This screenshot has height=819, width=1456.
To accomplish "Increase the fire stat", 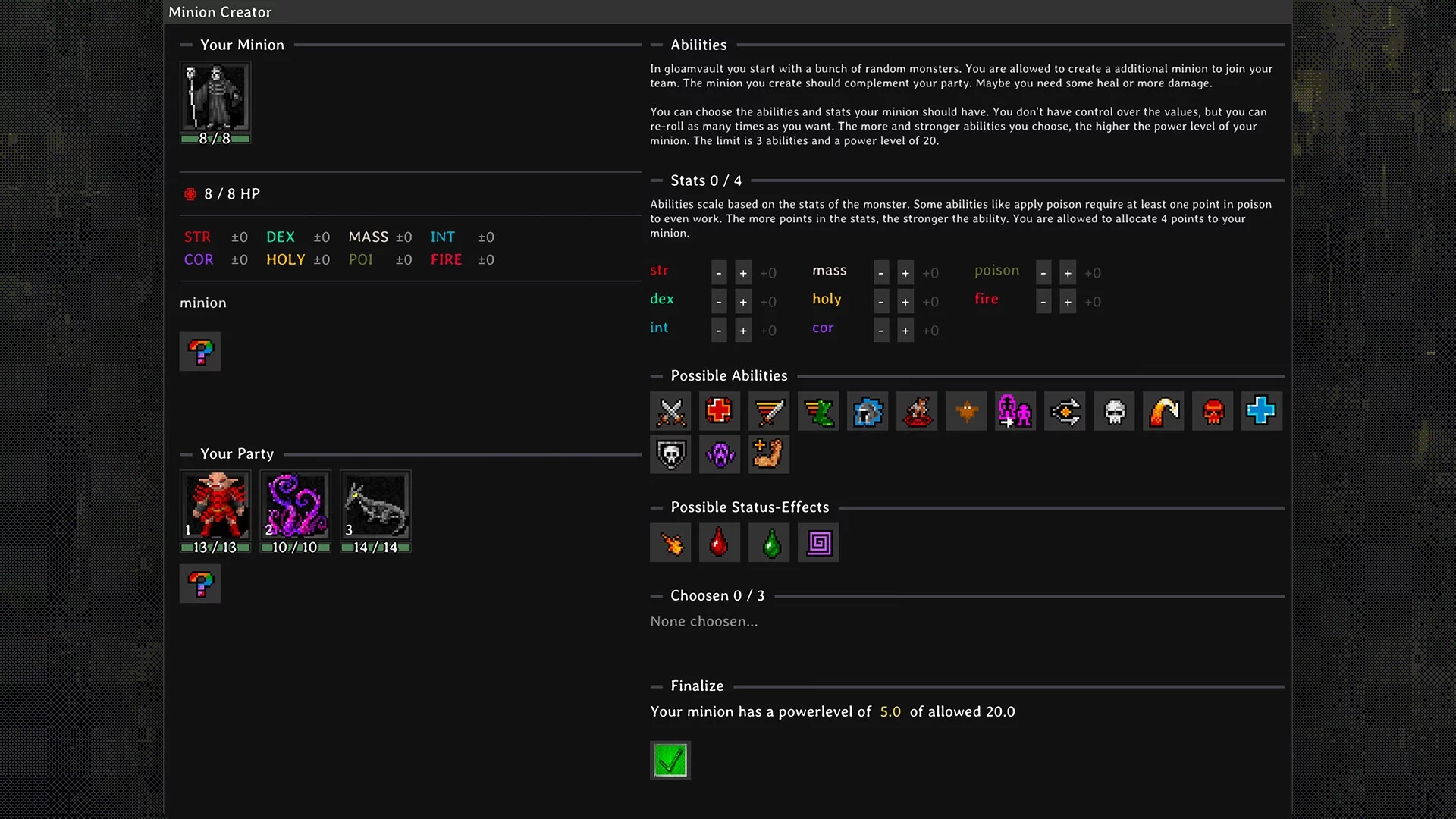I will [1068, 302].
